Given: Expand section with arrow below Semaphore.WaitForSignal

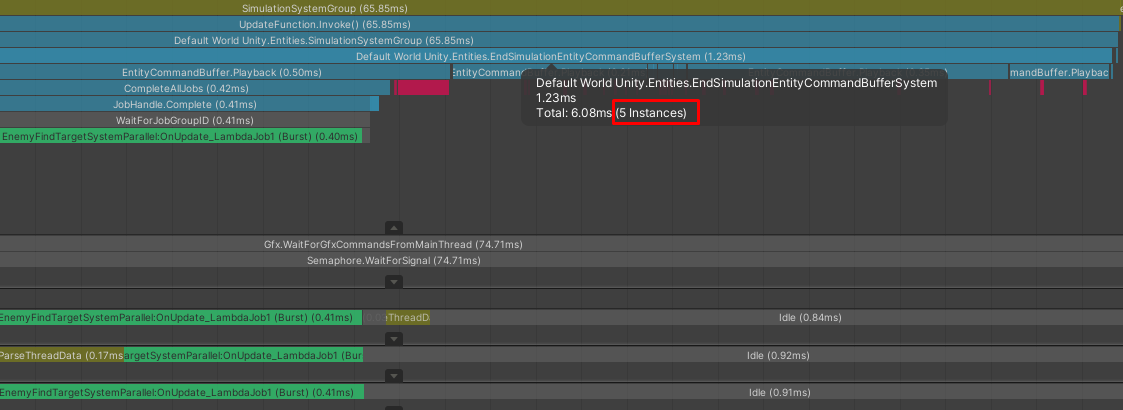Looking at the screenshot, I should coord(394,282).
